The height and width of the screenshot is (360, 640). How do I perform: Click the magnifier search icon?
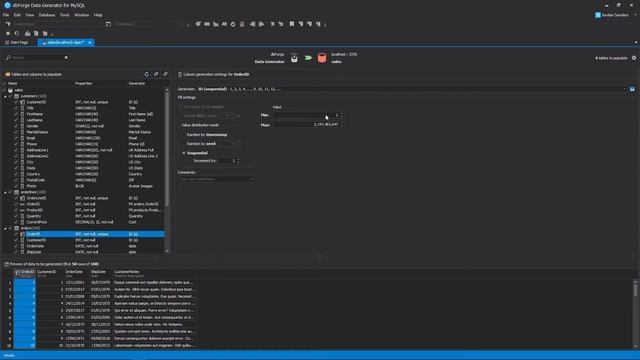point(8,58)
